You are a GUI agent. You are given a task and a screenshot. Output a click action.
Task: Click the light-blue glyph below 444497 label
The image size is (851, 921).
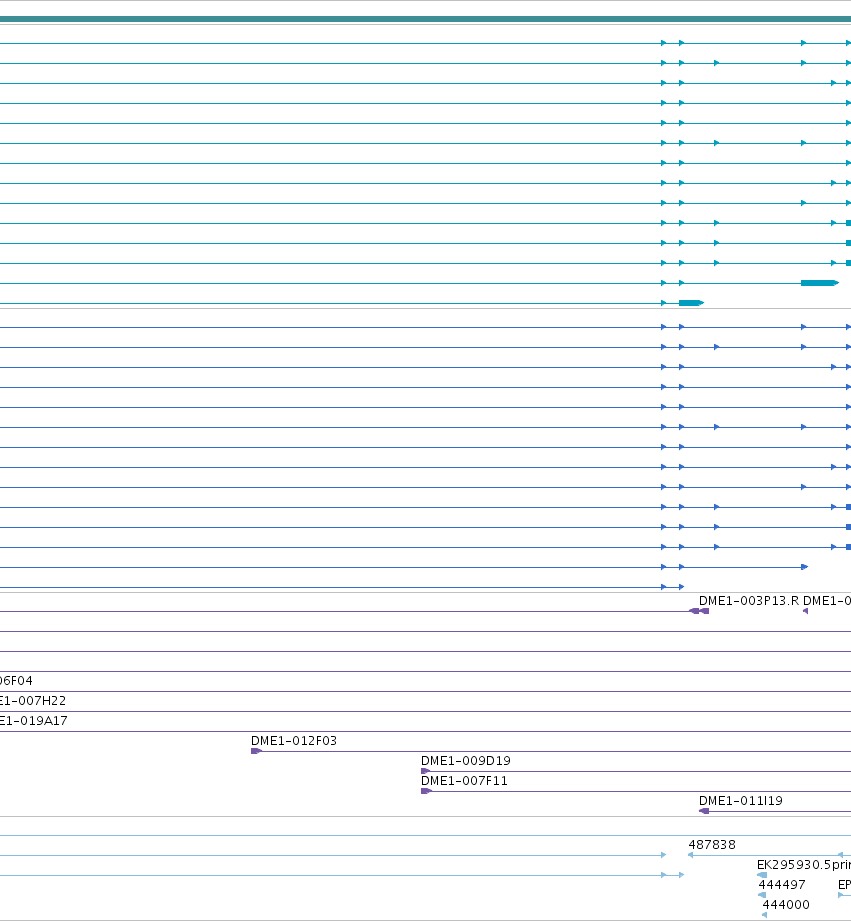pos(762,895)
